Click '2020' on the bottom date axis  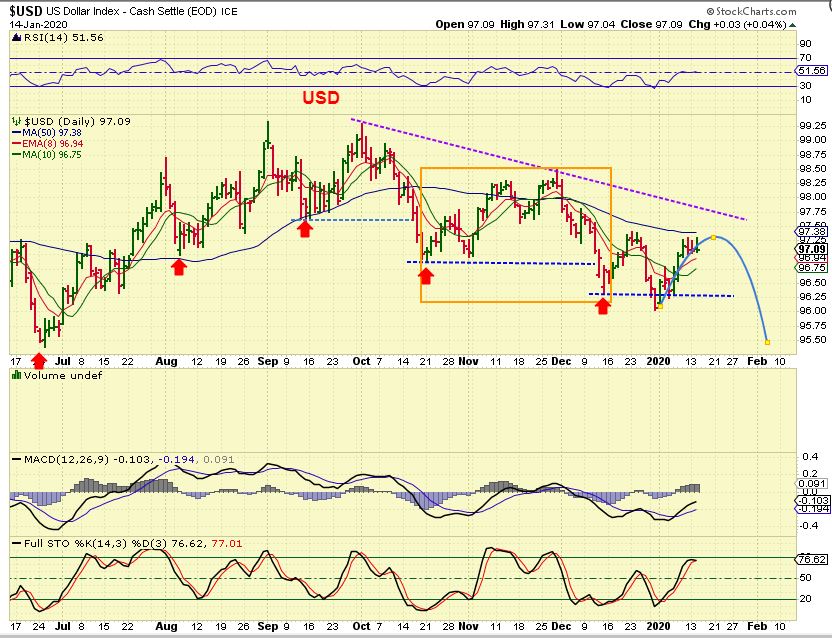pos(658,626)
